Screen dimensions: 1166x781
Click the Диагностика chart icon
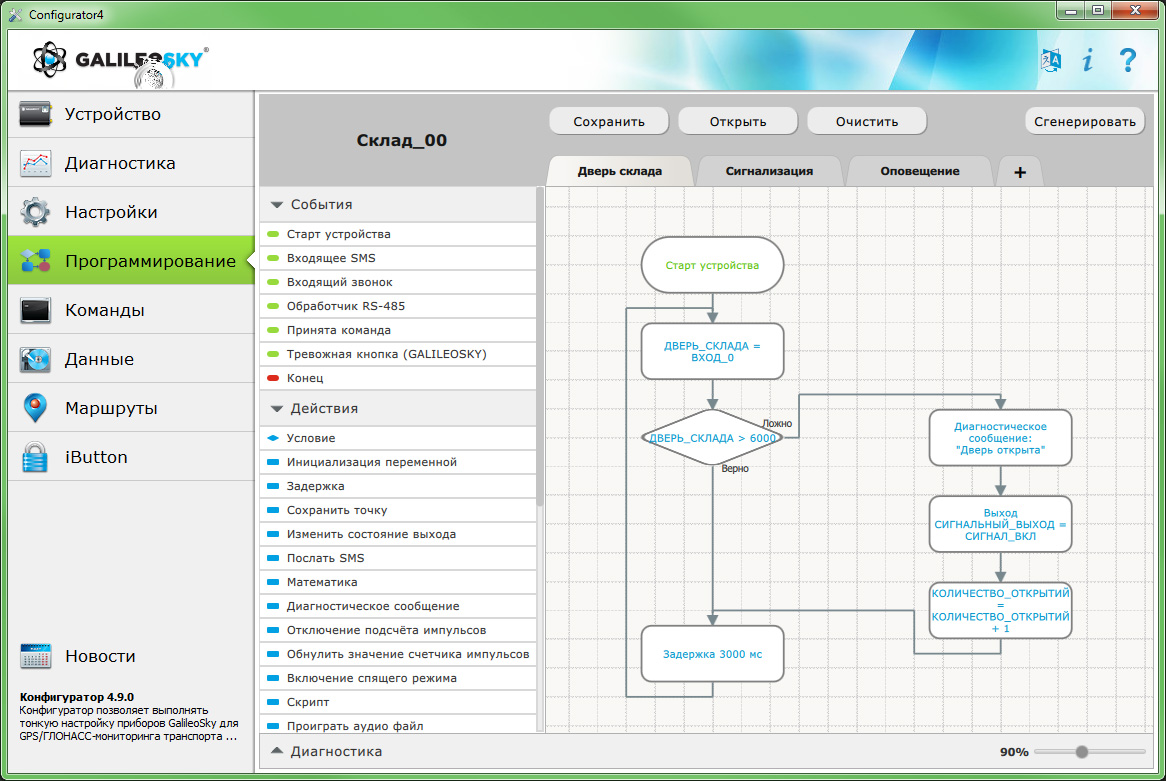coord(35,163)
